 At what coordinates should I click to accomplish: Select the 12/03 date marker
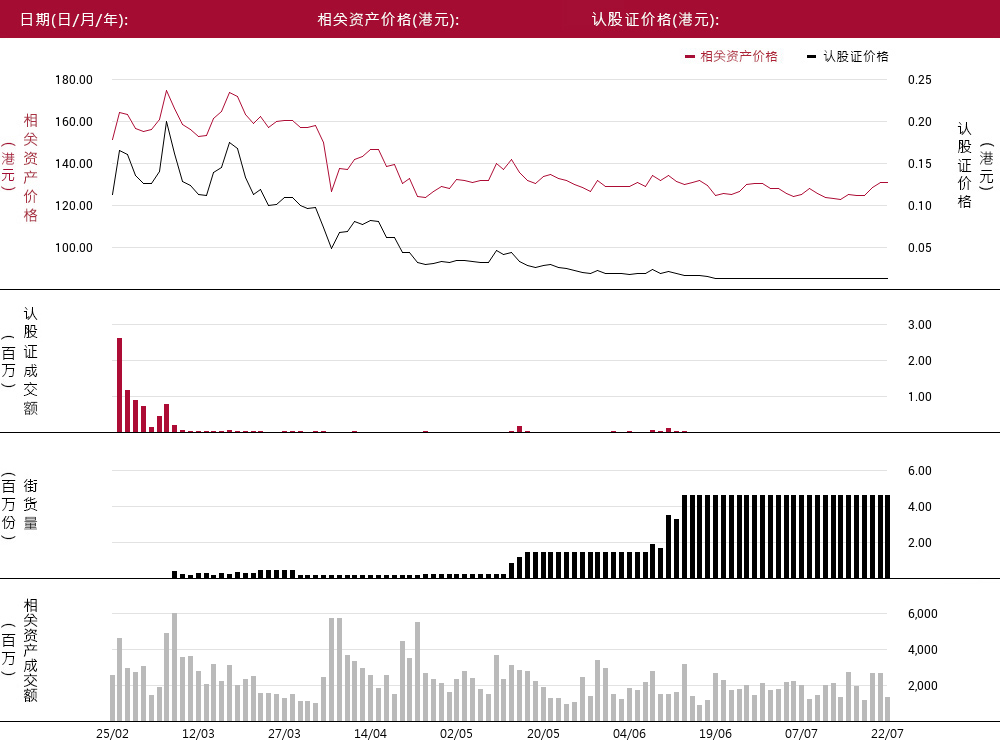pos(198,734)
